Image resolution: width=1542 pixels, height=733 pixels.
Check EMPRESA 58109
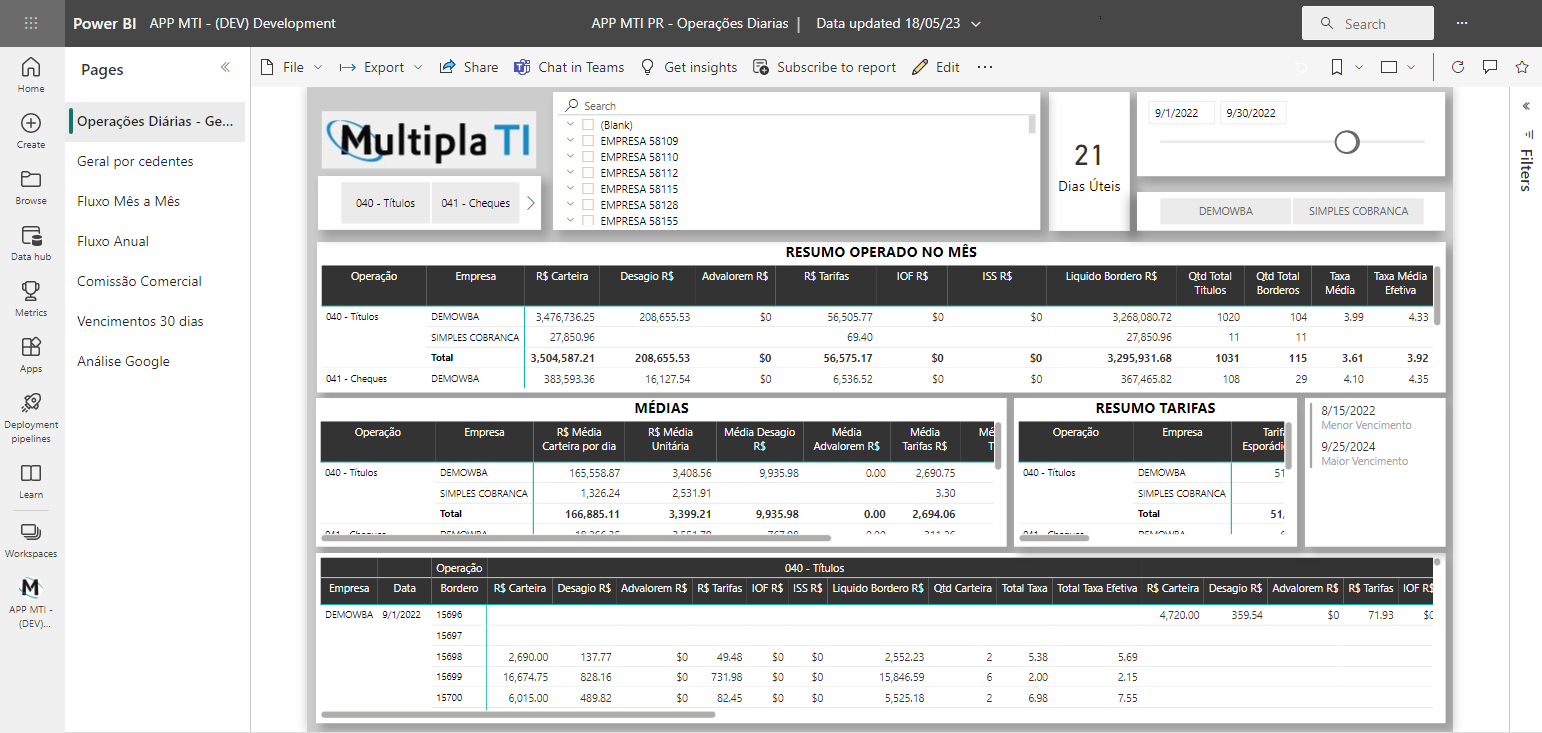click(588, 141)
